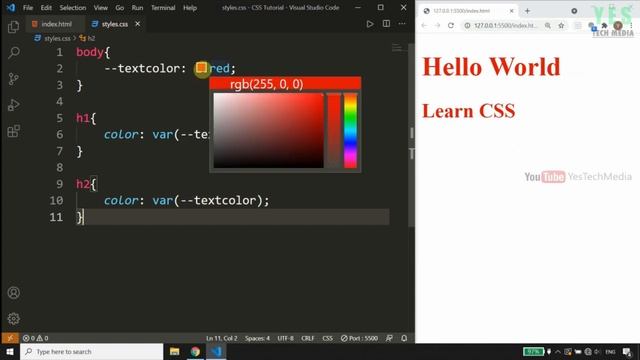The image size is (640, 360).
Task: Open the Go menu
Action: [120, 8]
